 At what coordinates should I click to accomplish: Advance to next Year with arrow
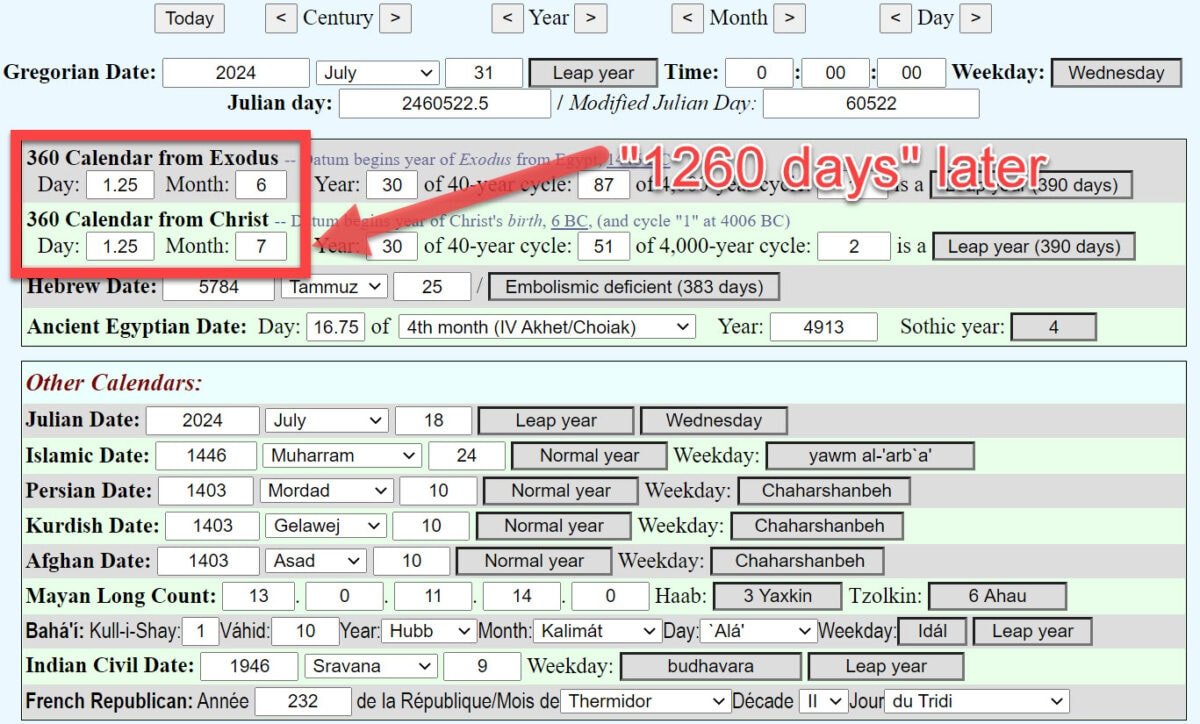click(x=590, y=18)
